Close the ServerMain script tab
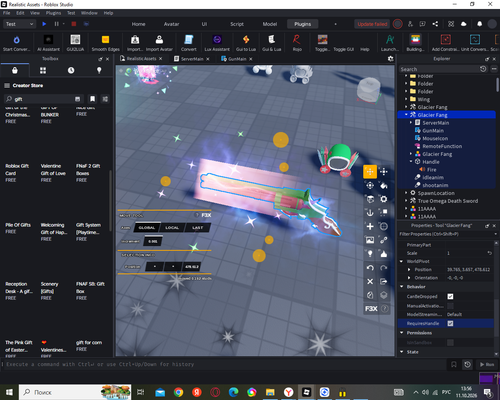Screen dimensions: 500x400 pos(208,59)
